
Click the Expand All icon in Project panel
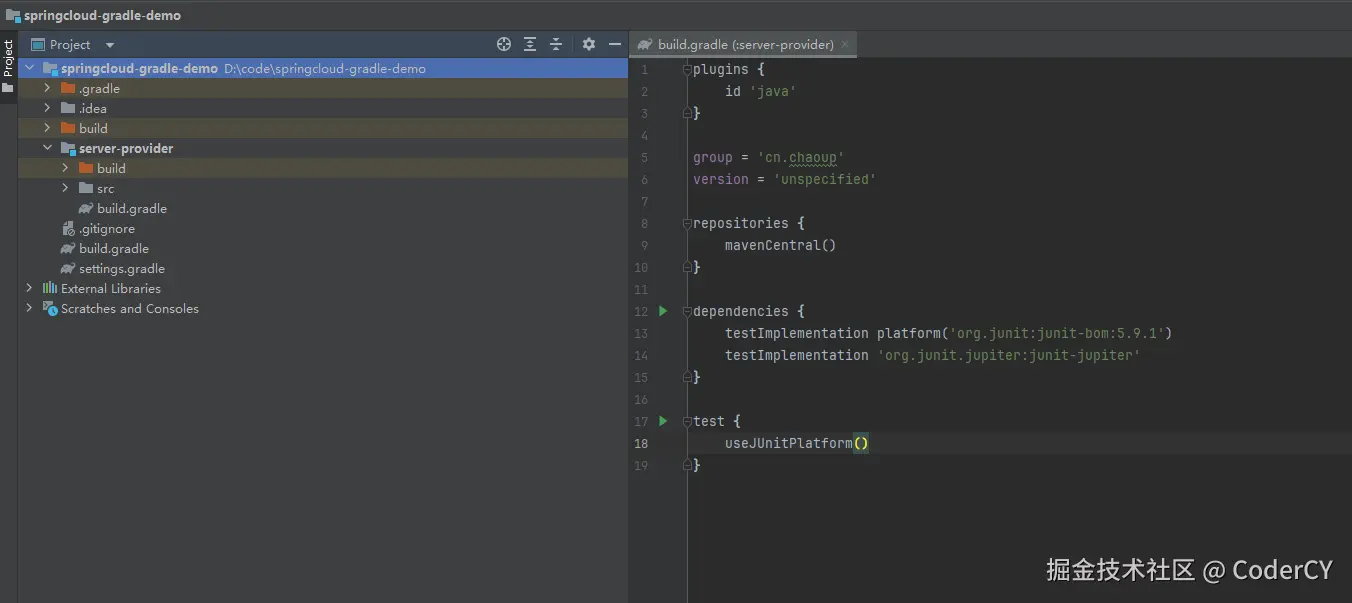530,44
